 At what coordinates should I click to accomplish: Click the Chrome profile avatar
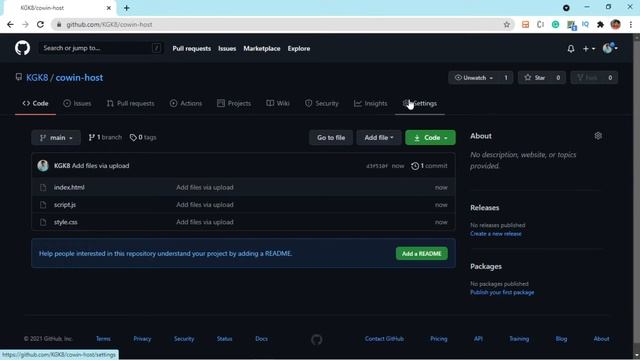point(616,24)
